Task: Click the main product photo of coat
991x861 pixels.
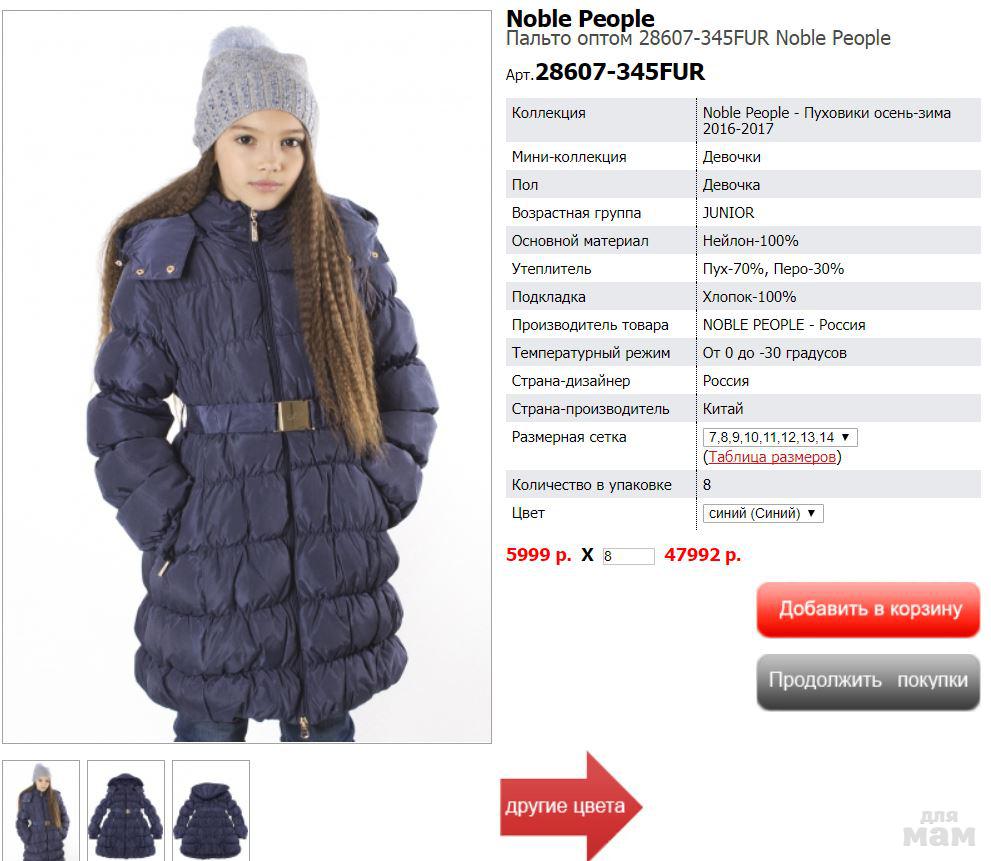Action: [x=246, y=377]
